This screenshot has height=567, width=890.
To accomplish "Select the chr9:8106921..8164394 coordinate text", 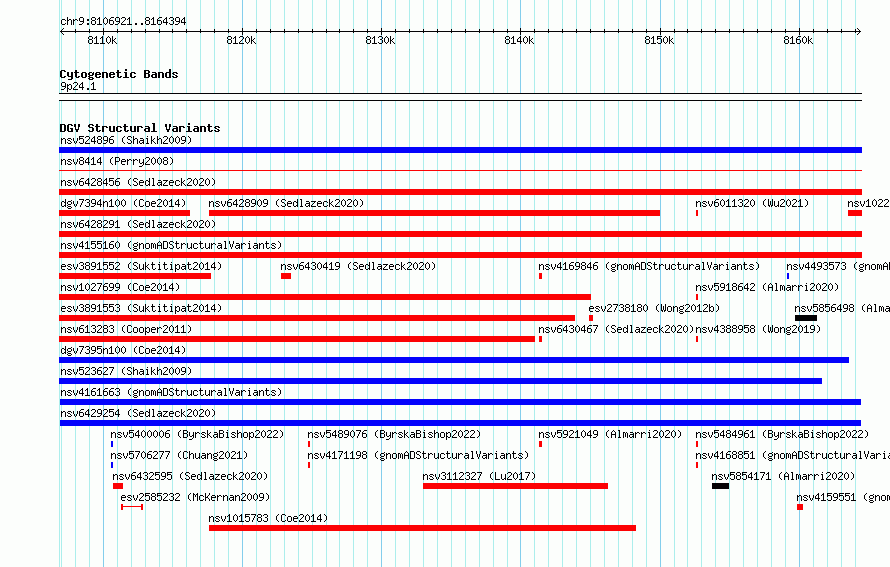I will coord(123,21).
